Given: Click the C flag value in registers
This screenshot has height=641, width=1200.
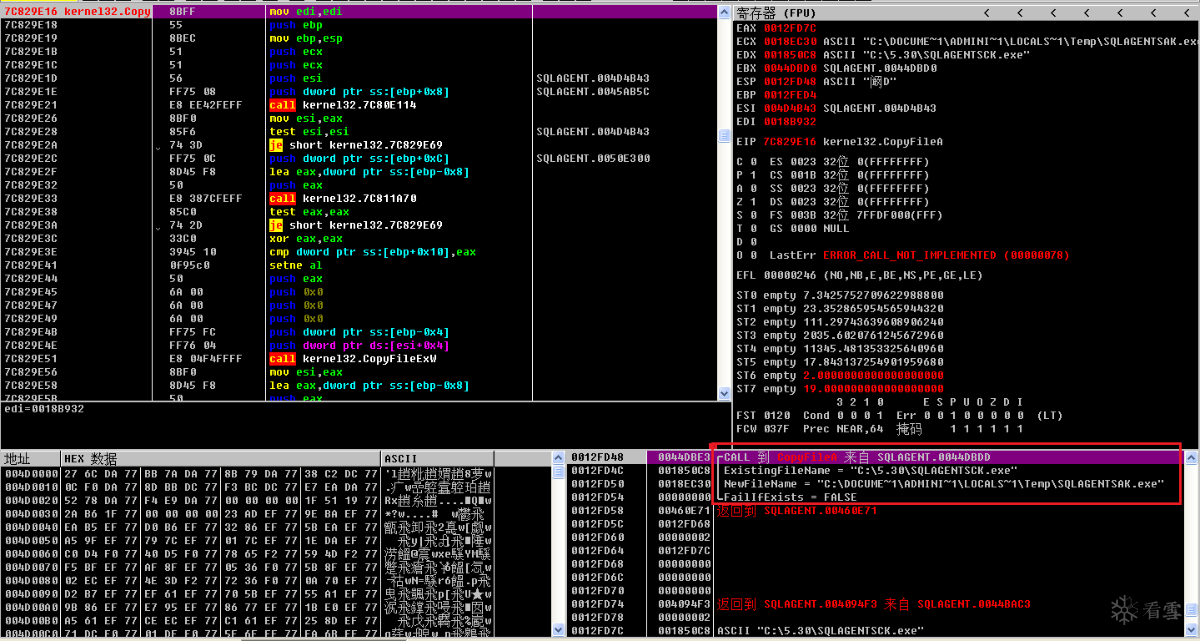Looking at the screenshot, I should 753,161.
